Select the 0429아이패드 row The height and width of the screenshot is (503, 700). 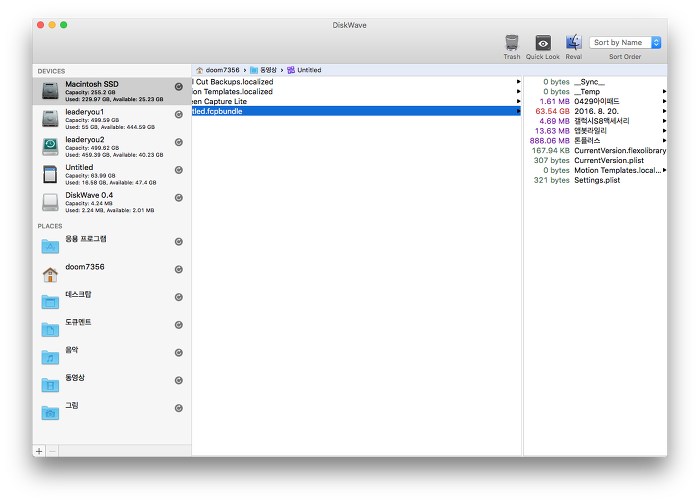click(596, 101)
